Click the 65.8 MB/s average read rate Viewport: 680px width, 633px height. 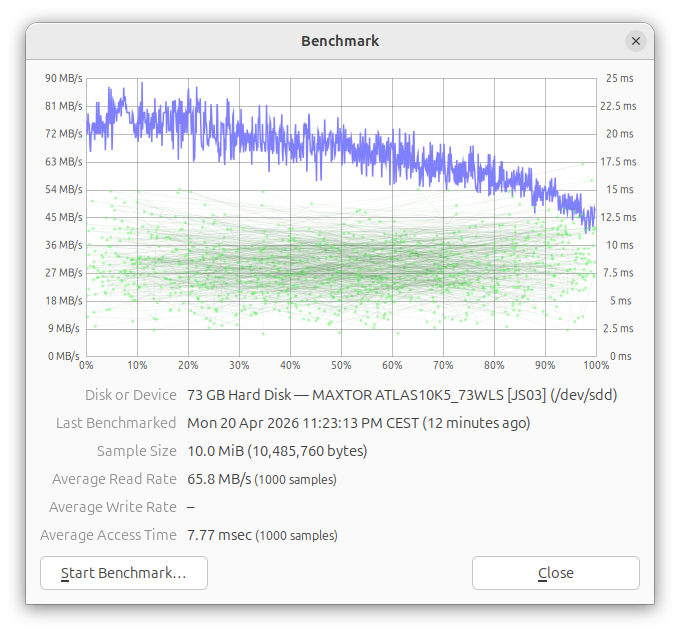click(x=219, y=479)
